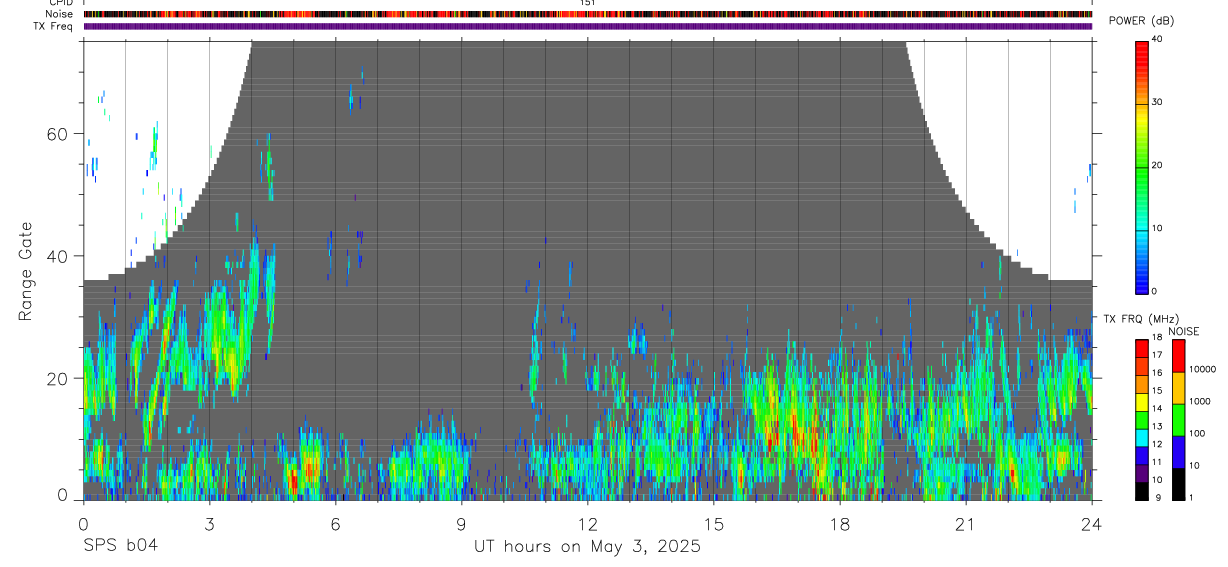Click tick label 18 in TX FRQ legend
Screen dimensions: 1228x567
click(1157, 337)
